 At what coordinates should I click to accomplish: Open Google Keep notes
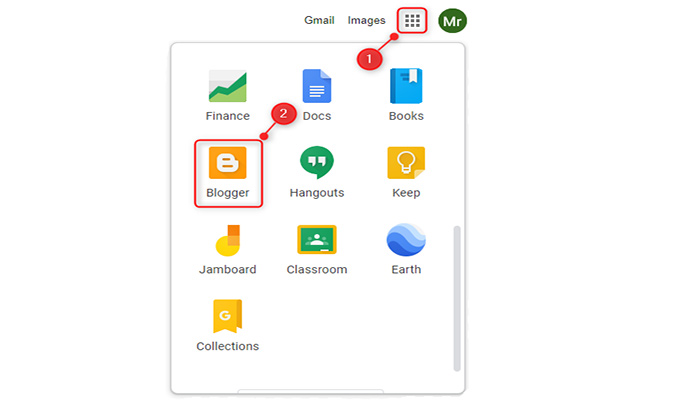(406, 173)
